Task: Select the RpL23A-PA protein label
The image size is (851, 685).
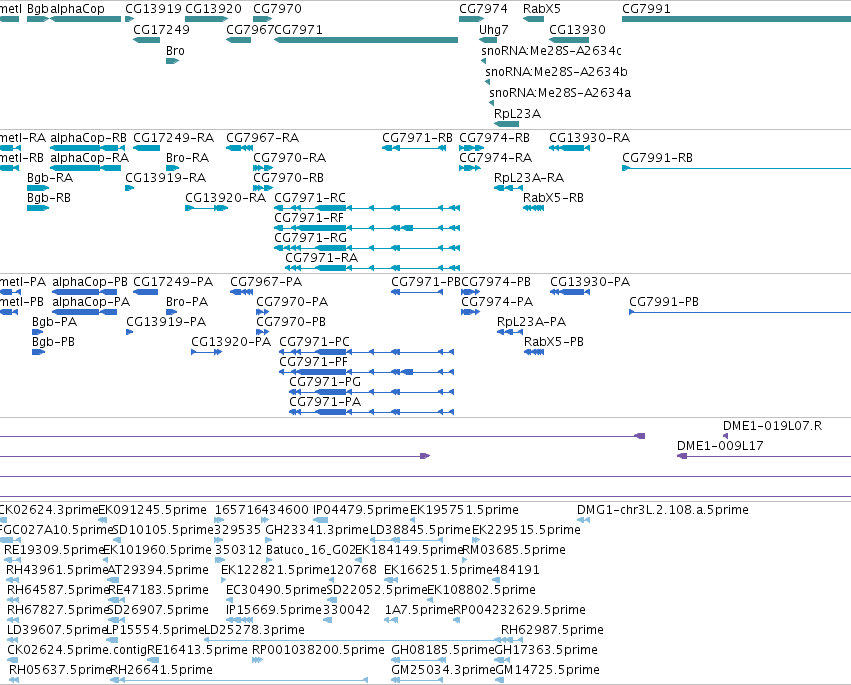Action: [531, 322]
